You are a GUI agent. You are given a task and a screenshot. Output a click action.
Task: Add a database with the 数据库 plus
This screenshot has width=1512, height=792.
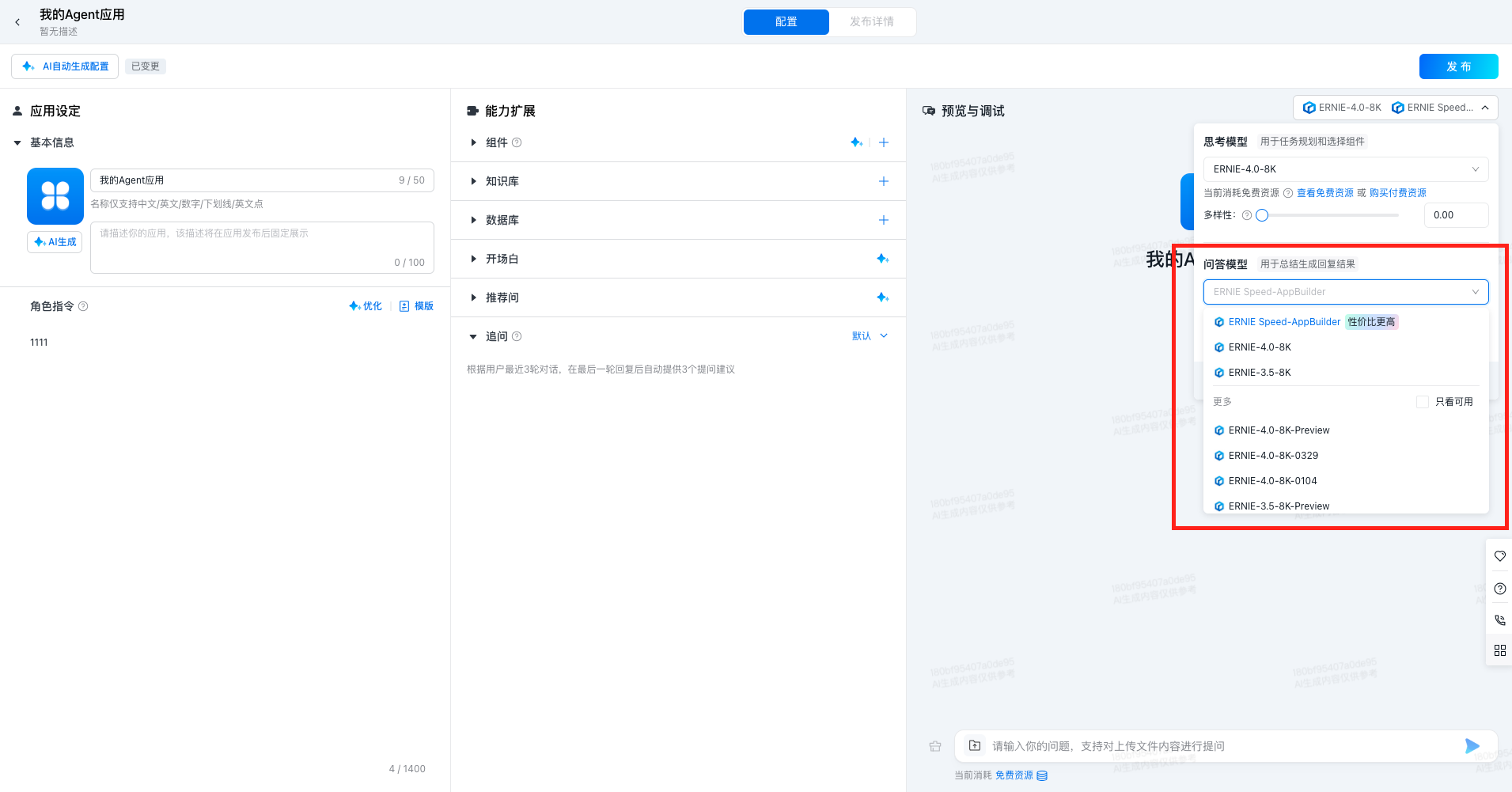(x=884, y=220)
